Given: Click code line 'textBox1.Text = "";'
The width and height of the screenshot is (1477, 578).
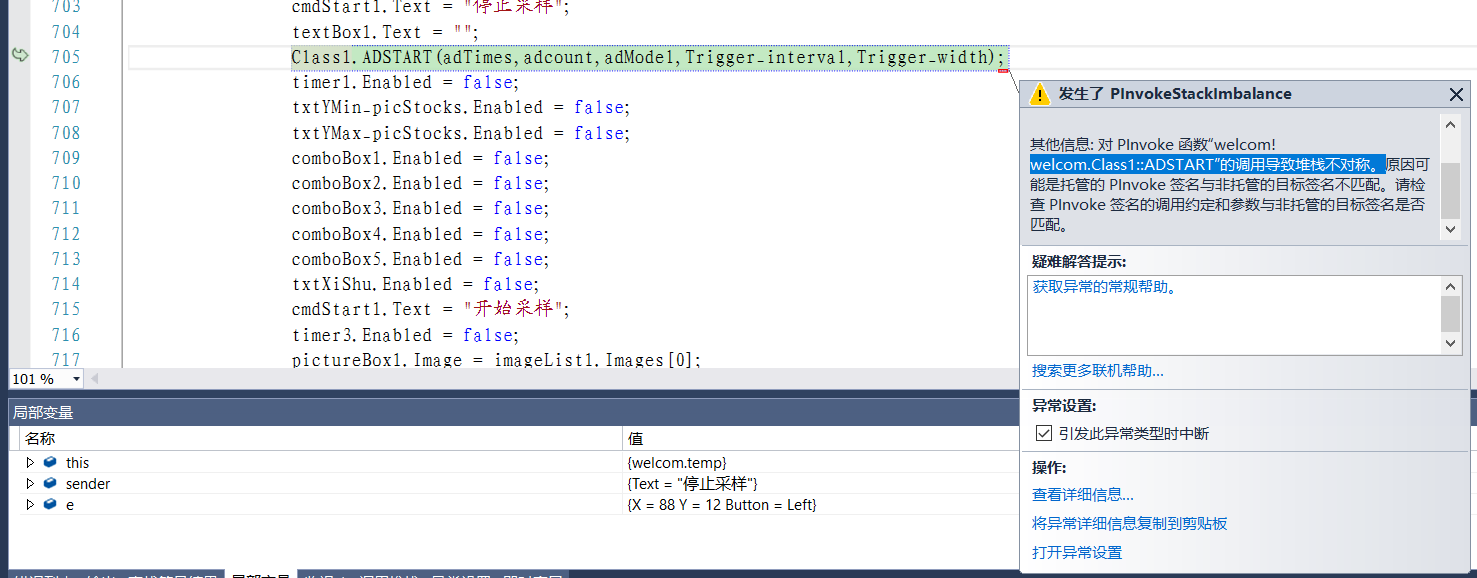Looking at the screenshot, I should [385, 32].
